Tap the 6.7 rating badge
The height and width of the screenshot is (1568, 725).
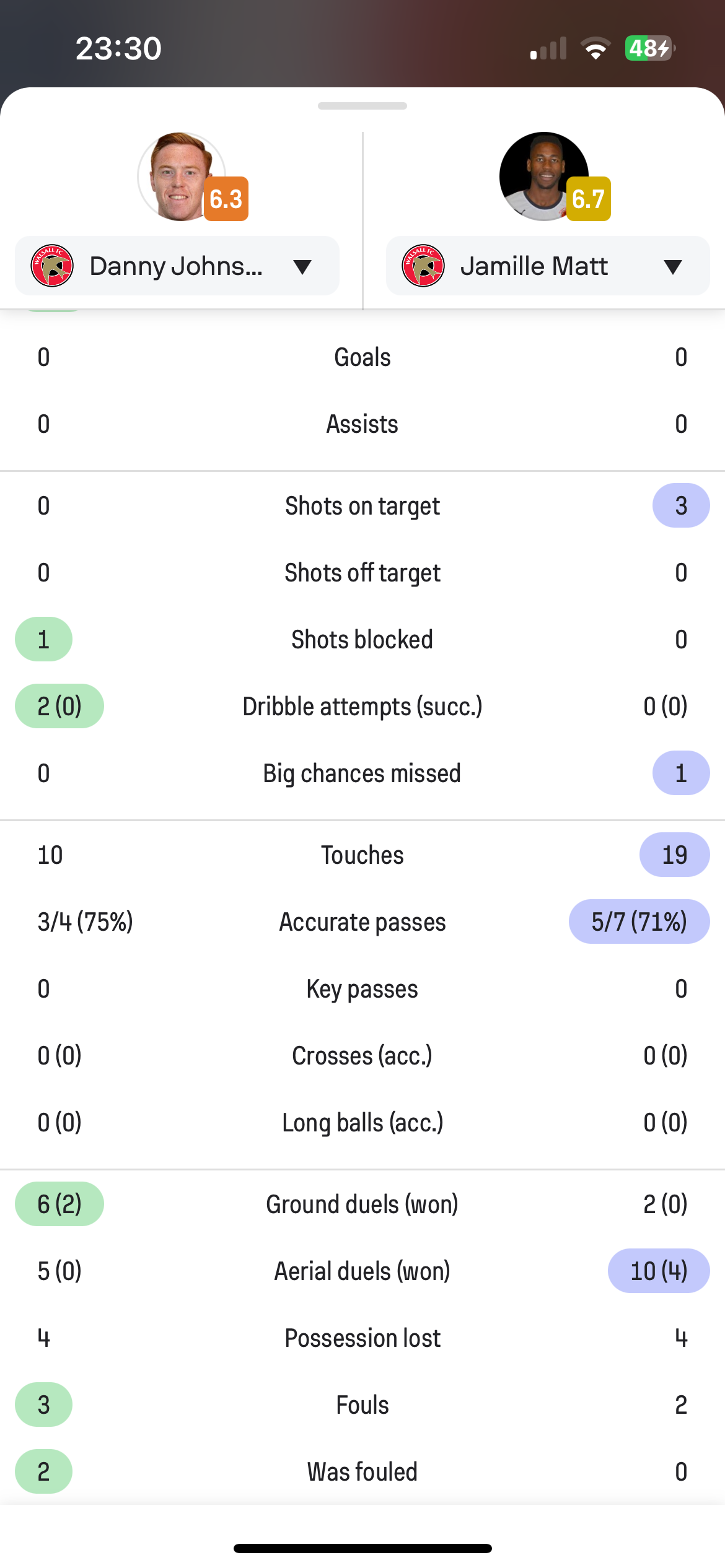point(589,199)
